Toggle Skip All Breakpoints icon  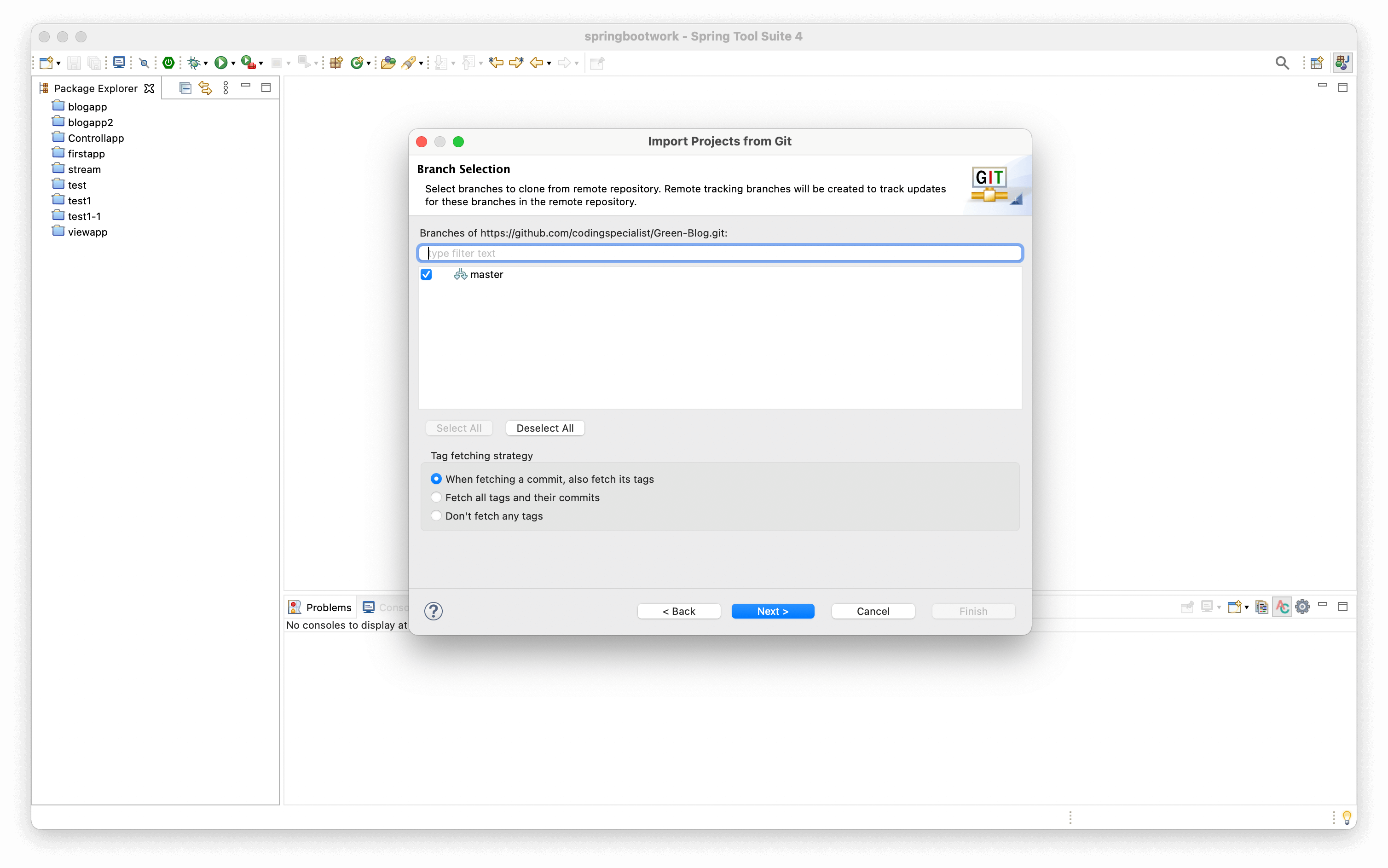click(x=144, y=63)
